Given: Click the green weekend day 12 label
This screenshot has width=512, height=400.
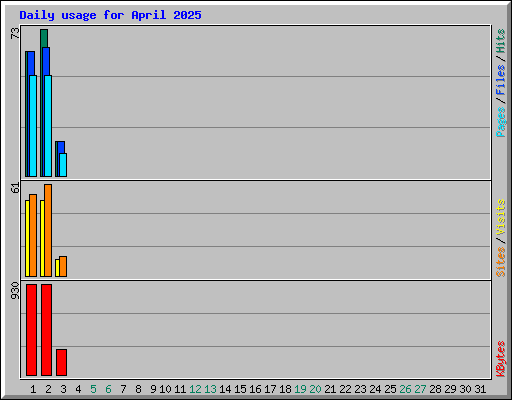Looking at the screenshot, I should [195, 389].
